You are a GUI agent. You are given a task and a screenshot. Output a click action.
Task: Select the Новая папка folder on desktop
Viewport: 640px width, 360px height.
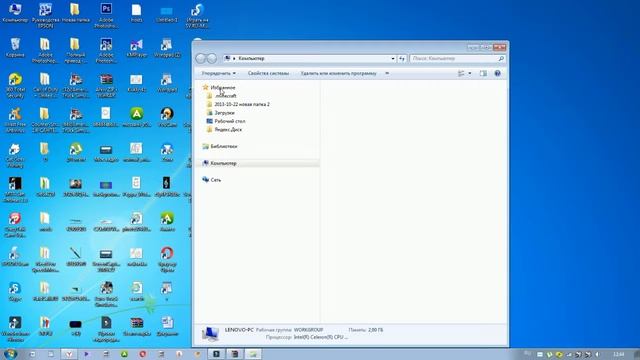tap(75, 13)
